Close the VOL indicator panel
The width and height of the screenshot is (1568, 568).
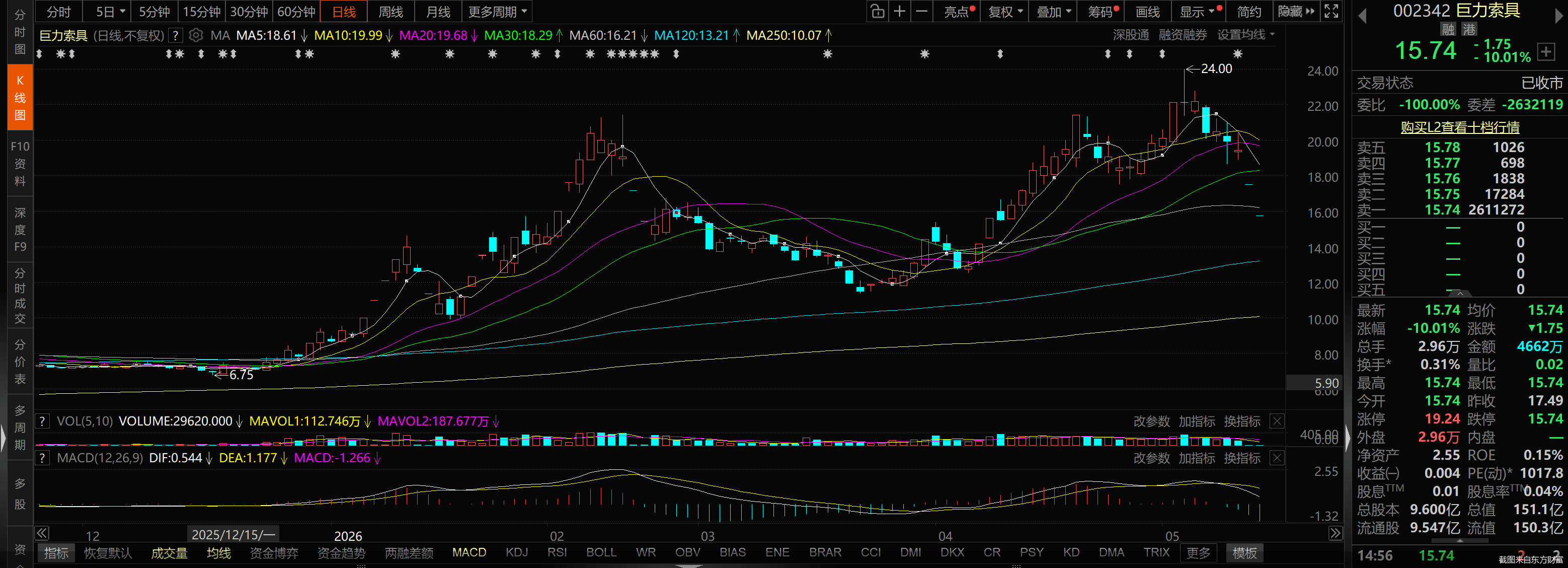1277,420
